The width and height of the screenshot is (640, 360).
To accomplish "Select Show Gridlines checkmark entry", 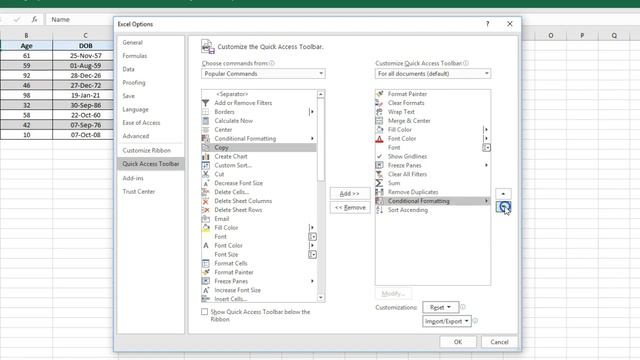I will point(433,156).
